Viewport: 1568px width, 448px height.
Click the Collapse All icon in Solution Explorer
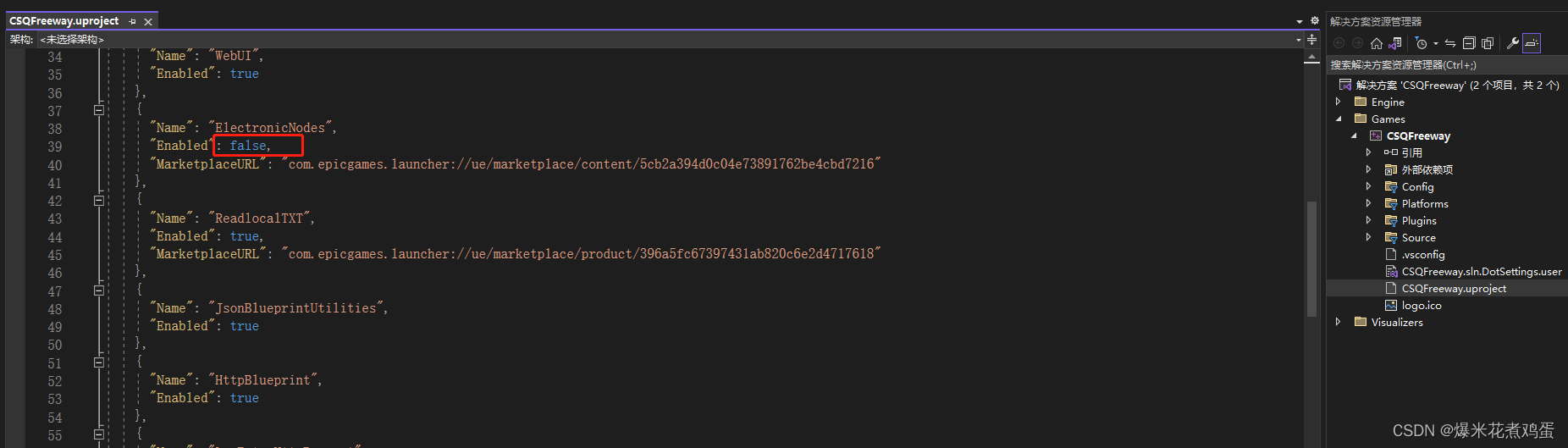(x=1469, y=43)
